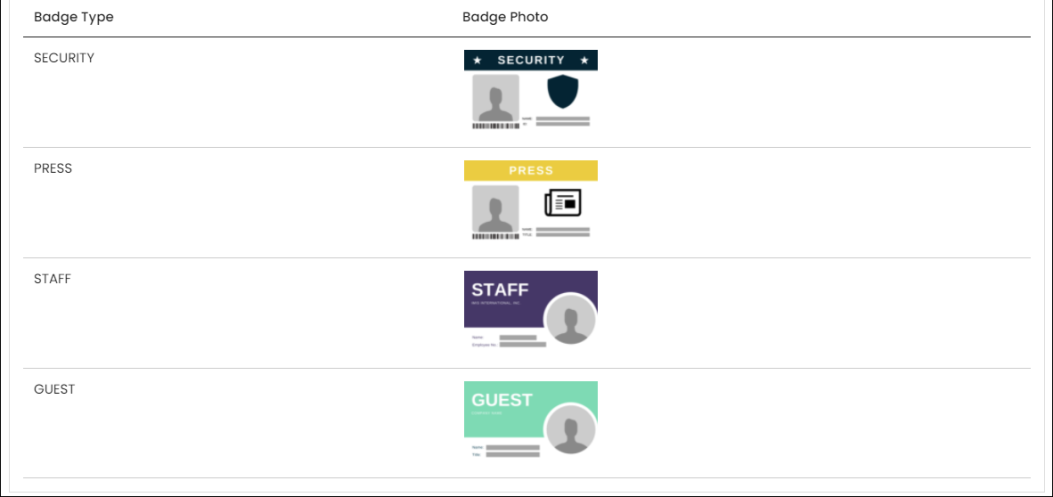1053x497 pixels.
Task: Click the Badge Photo column header
Action: 505,17
